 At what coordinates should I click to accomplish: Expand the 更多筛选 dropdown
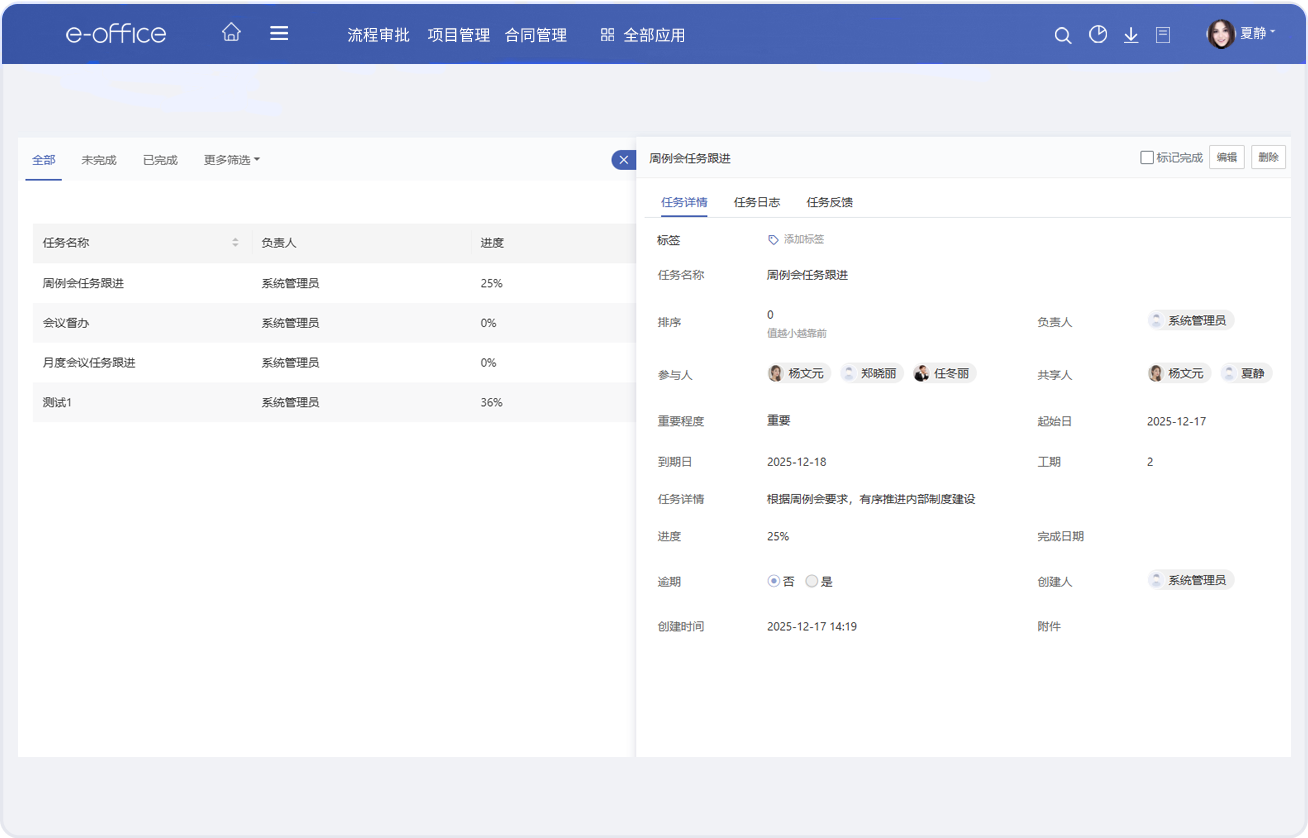pos(232,160)
